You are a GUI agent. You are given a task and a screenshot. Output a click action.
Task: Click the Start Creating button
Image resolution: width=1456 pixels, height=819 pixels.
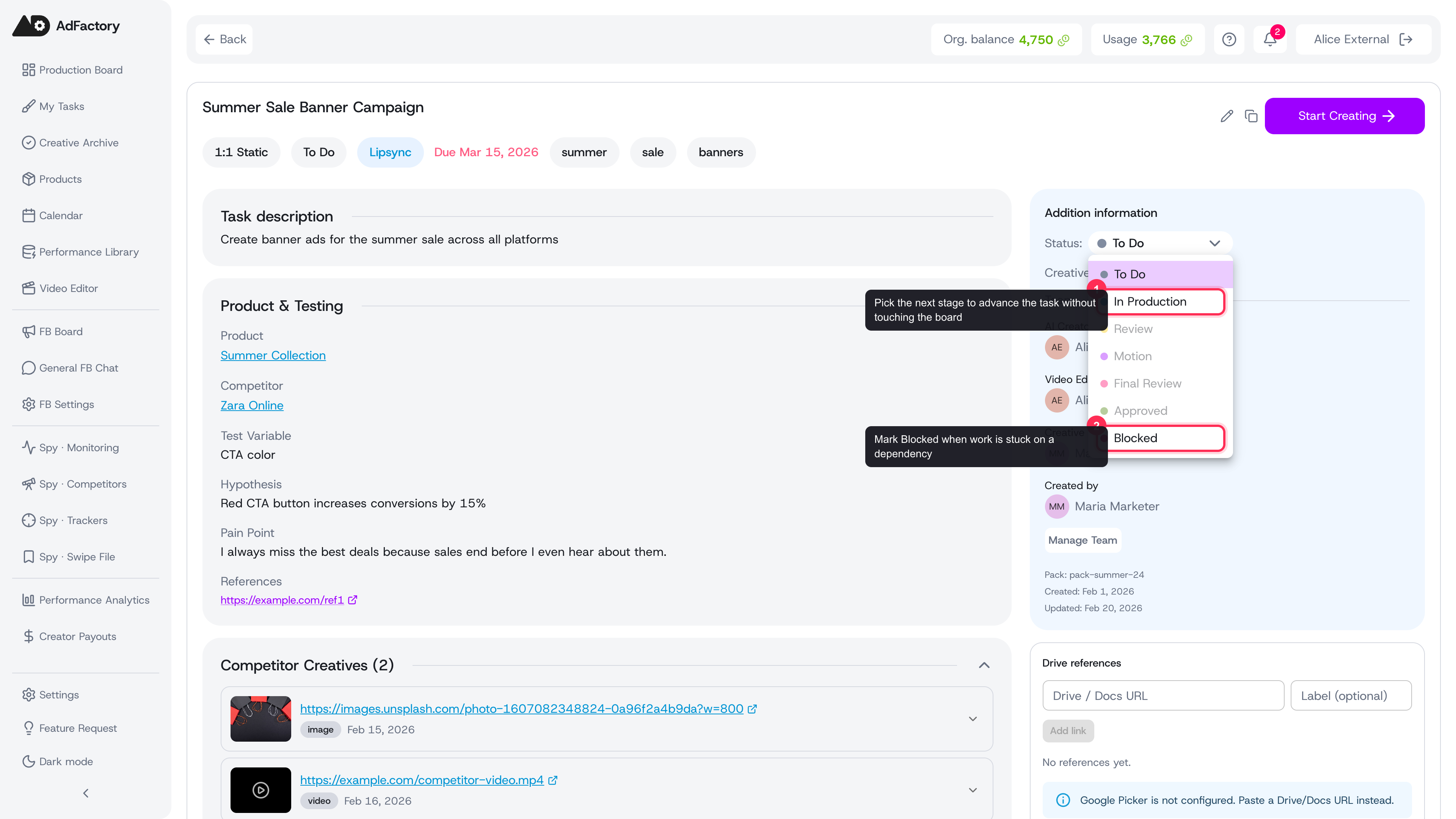click(1344, 116)
